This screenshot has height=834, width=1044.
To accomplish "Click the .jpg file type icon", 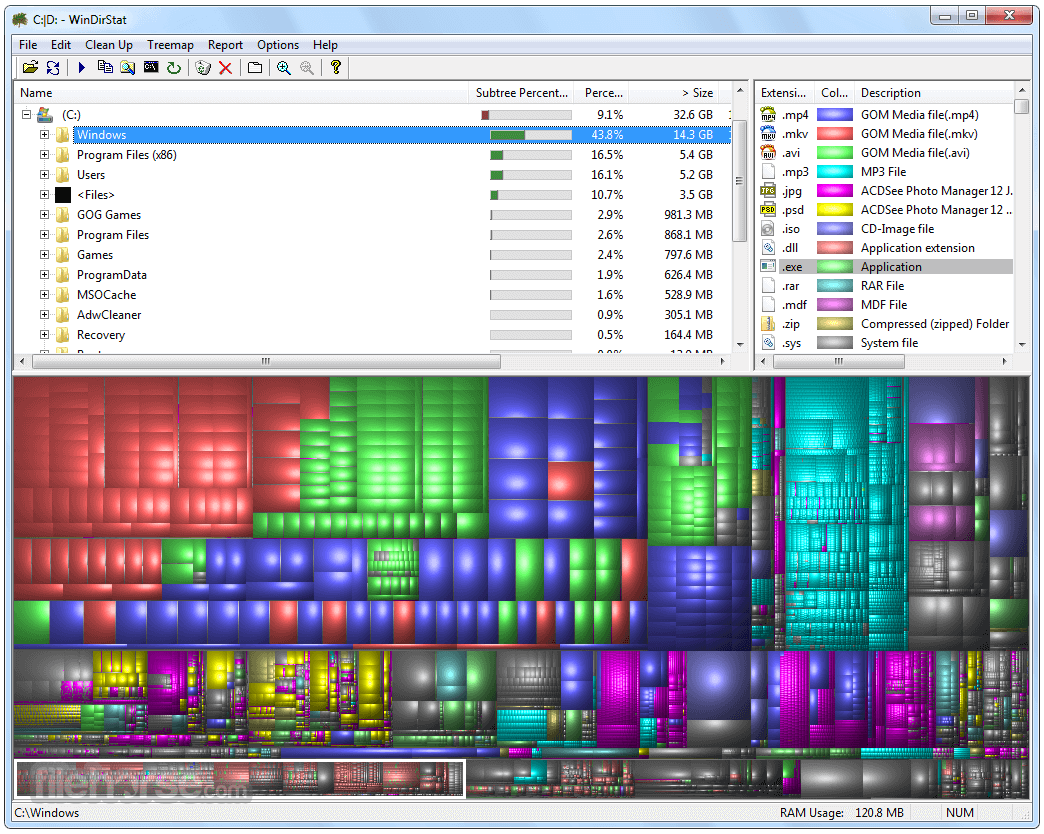I will coord(768,191).
